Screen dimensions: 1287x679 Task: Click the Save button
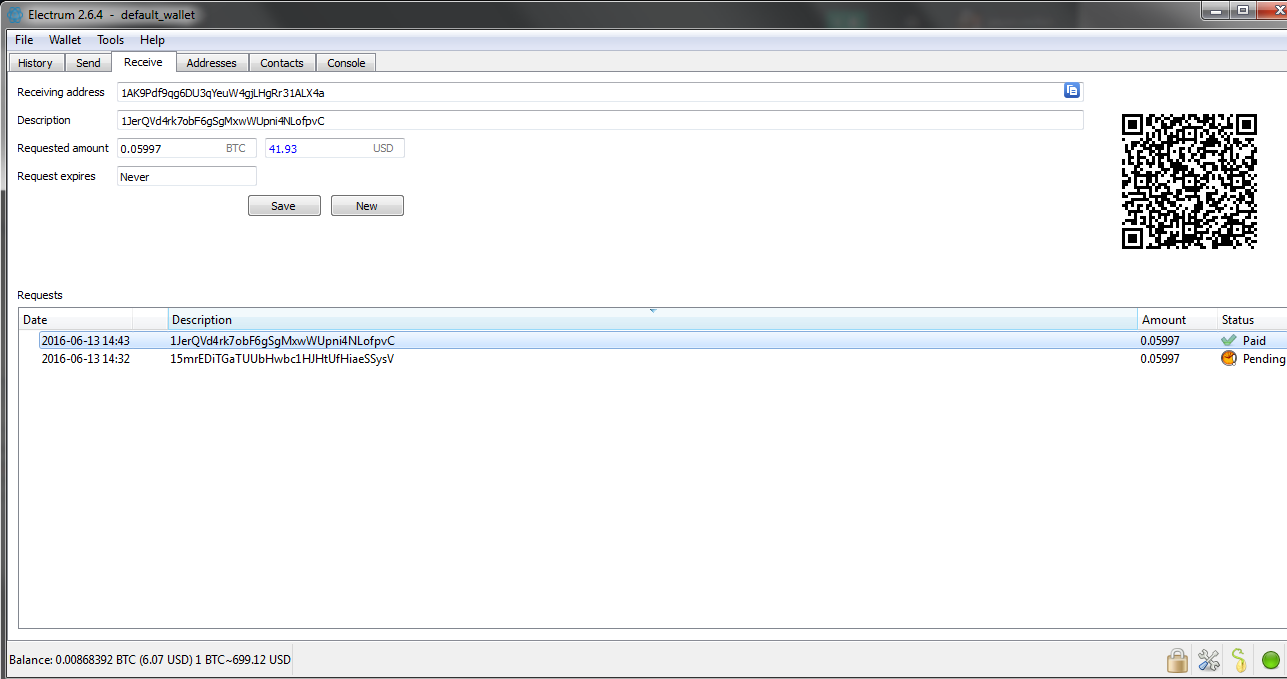(x=284, y=206)
